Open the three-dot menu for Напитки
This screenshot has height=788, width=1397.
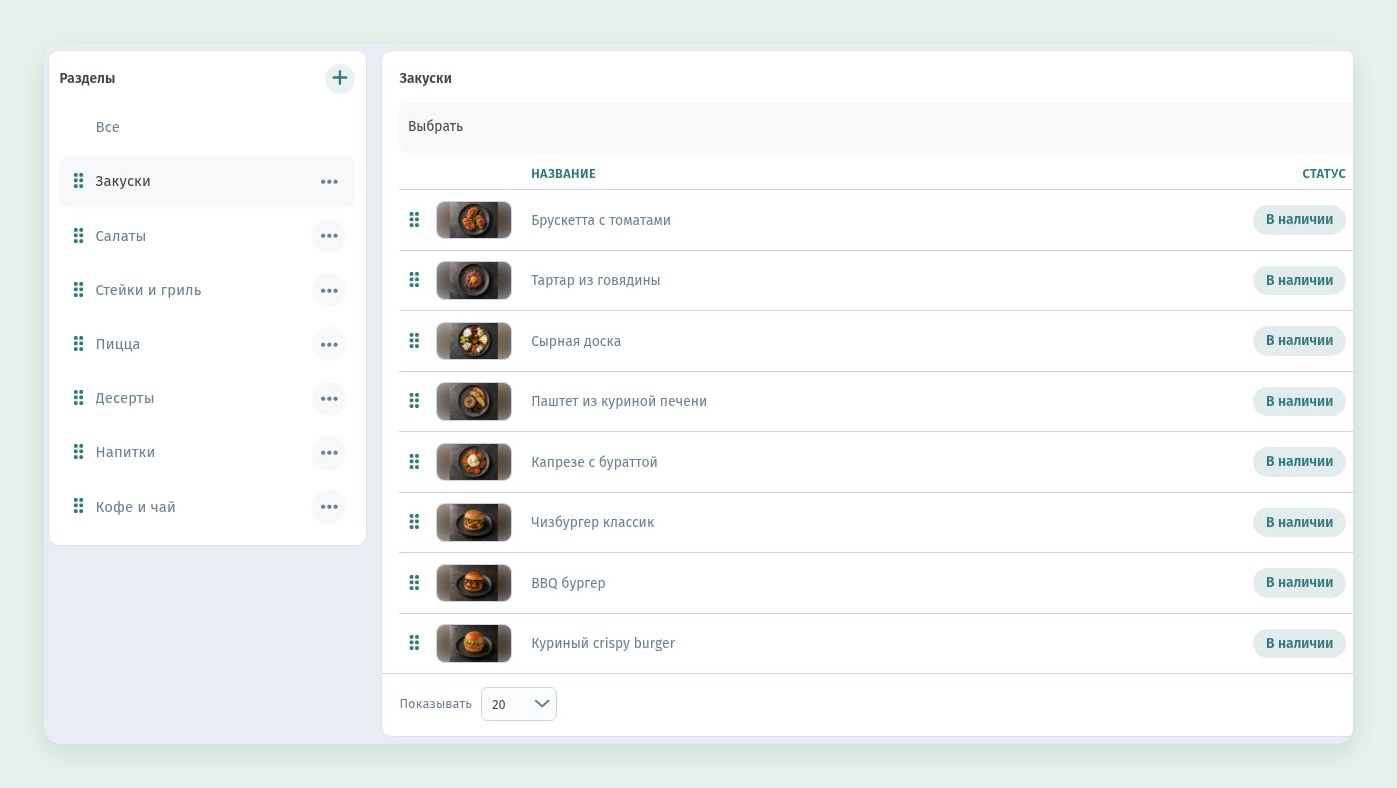pos(329,452)
